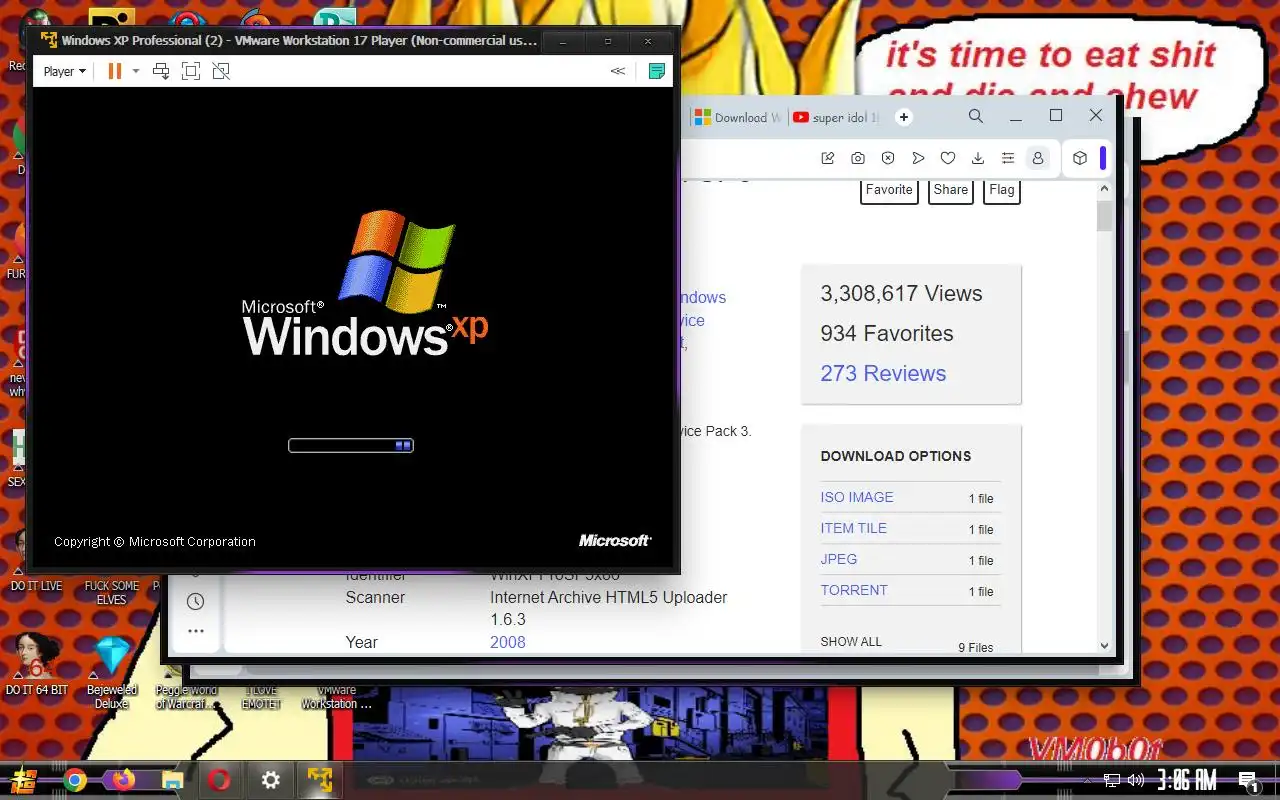Open the 2008 year link

(507, 642)
